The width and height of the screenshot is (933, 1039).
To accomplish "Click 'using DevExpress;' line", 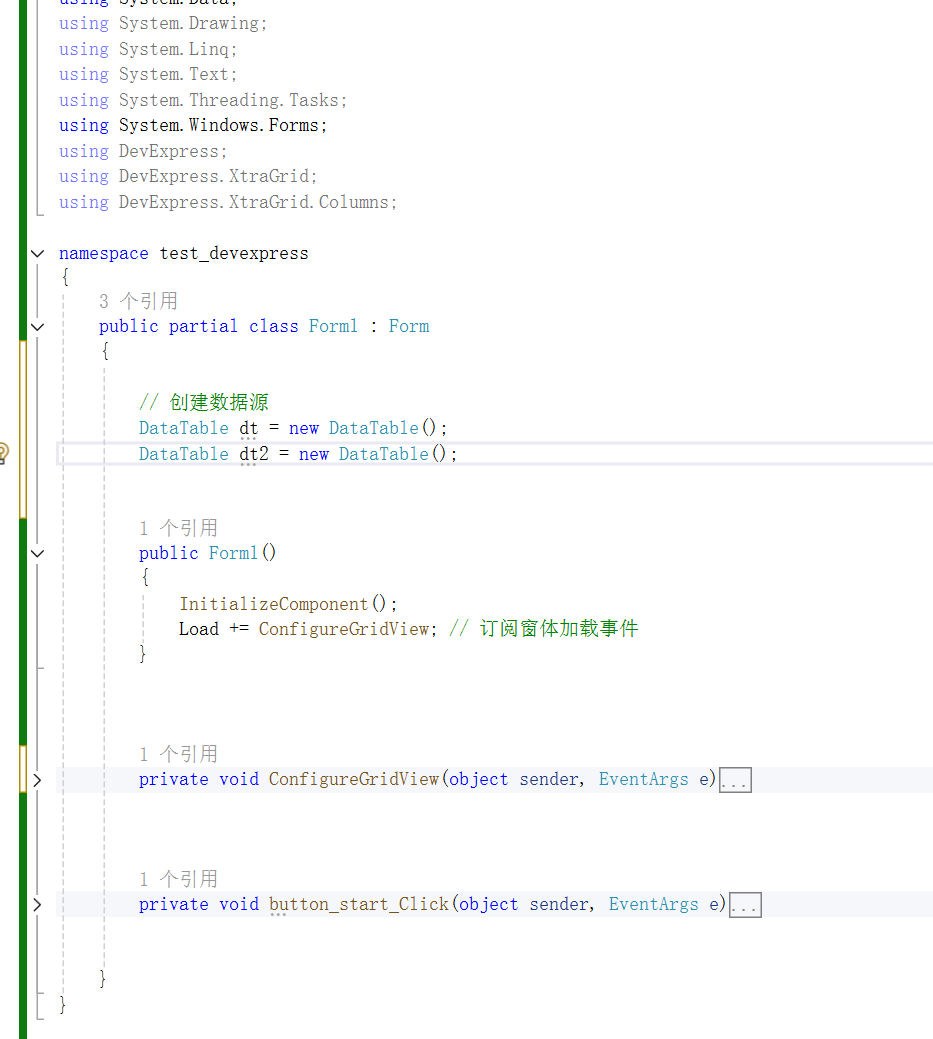I will (x=143, y=151).
